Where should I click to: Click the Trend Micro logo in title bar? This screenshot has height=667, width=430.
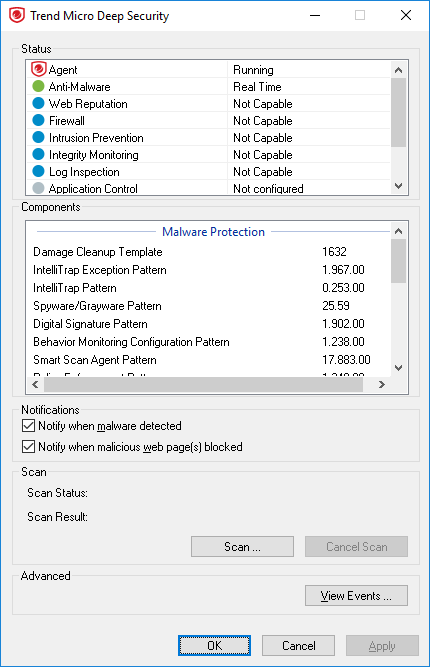point(17,15)
